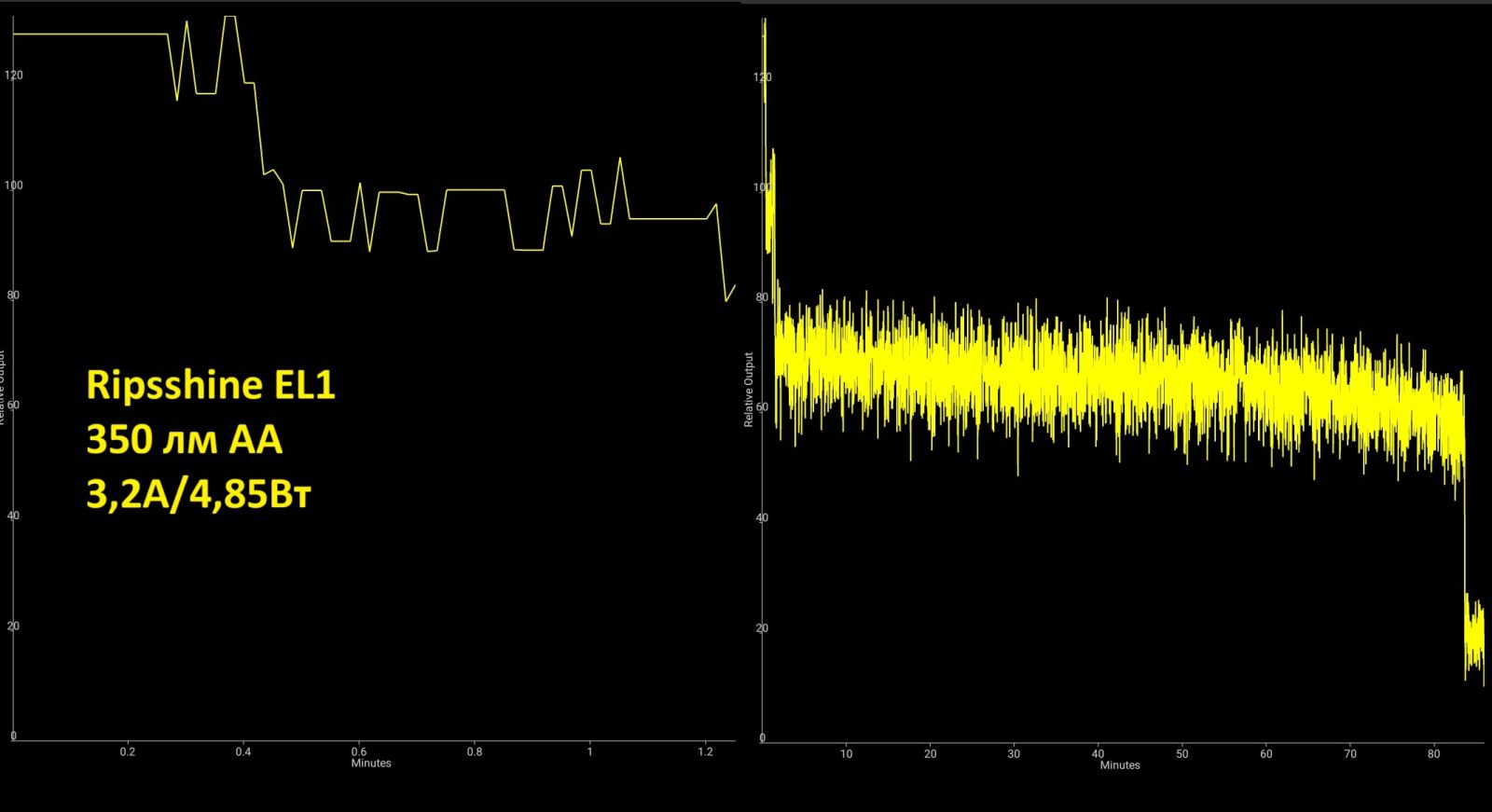Click the 100 label on left chart's y-axis
Screen dimensions: 1492x812
tap(13, 186)
